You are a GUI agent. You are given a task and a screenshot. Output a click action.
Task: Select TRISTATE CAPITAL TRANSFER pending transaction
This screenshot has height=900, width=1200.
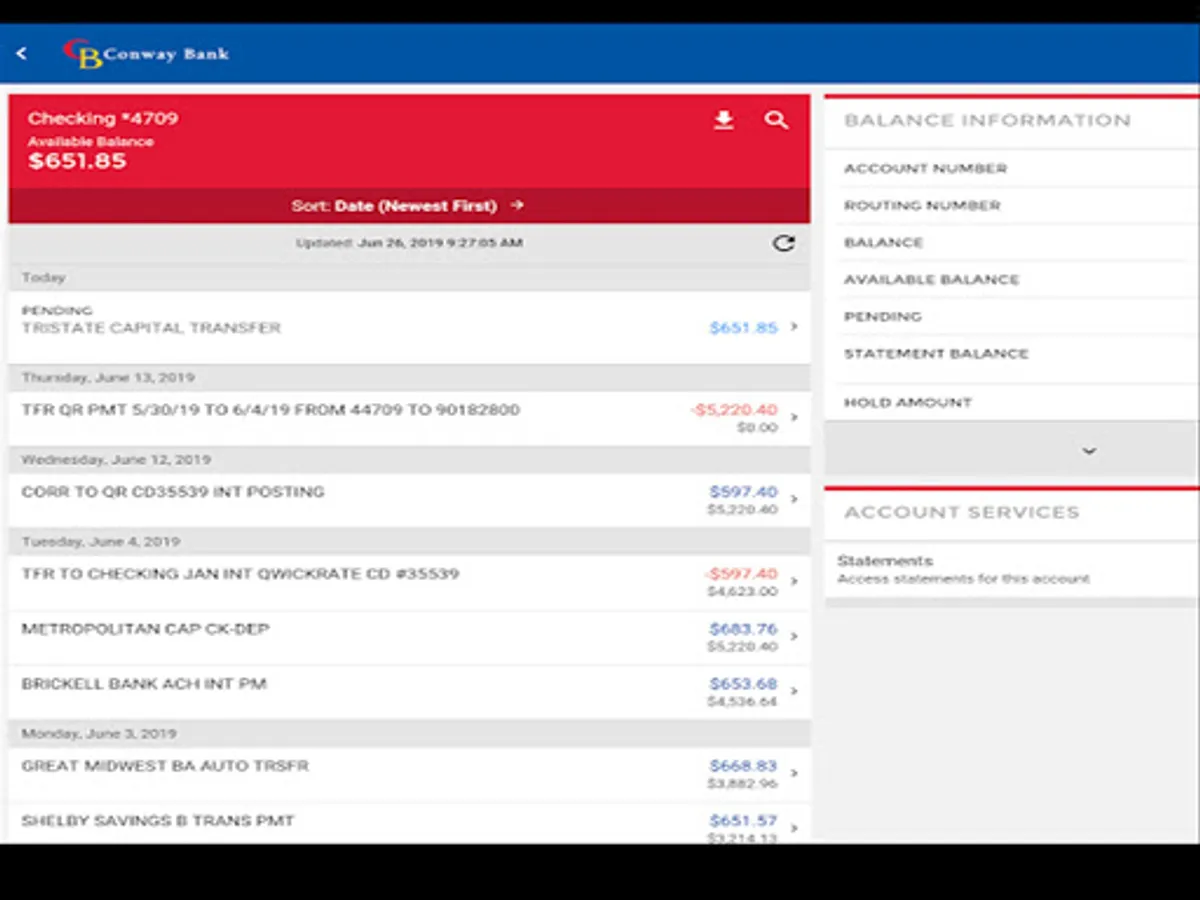coord(409,327)
